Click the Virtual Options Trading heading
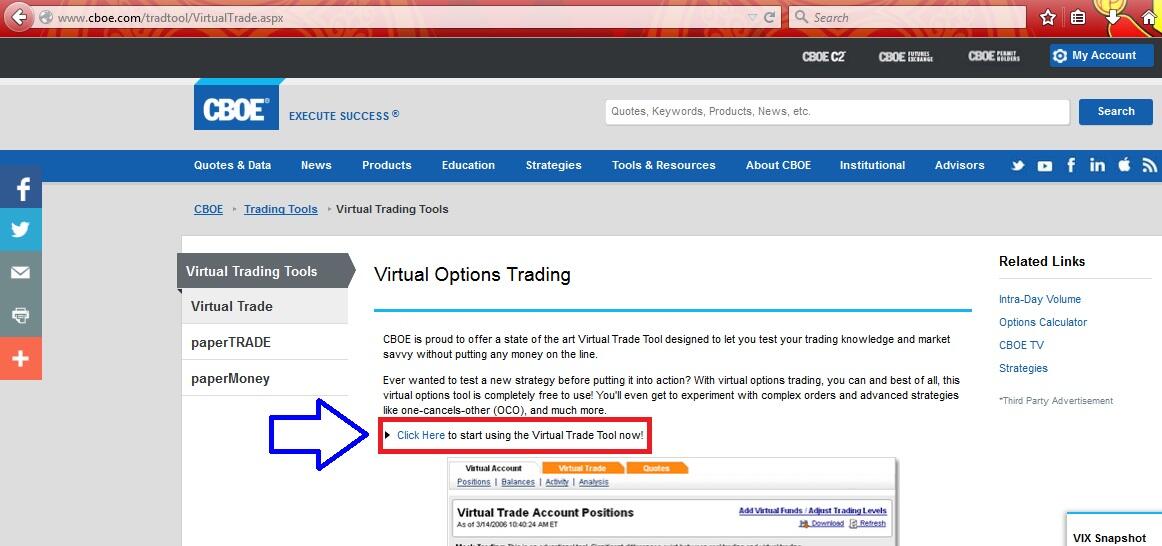Screen dimensions: 1162x546 [472, 275]
